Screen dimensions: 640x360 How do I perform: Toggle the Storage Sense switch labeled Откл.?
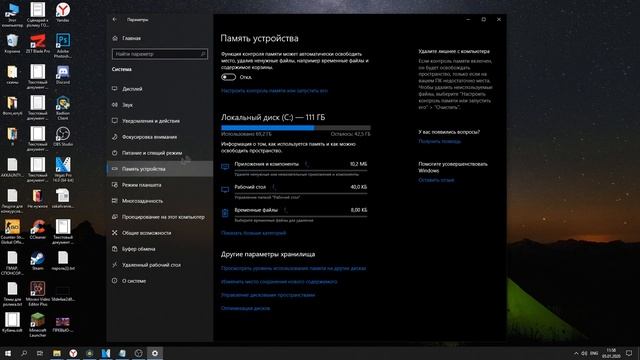point(229,77)
